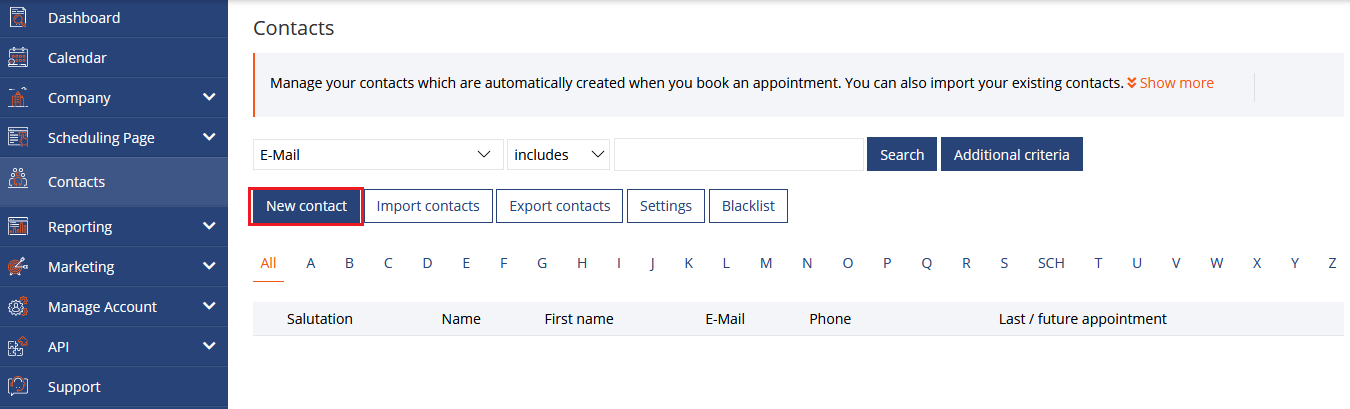Filter contacts by letter F
1350x409 pixels.
(x=504, y=263)
